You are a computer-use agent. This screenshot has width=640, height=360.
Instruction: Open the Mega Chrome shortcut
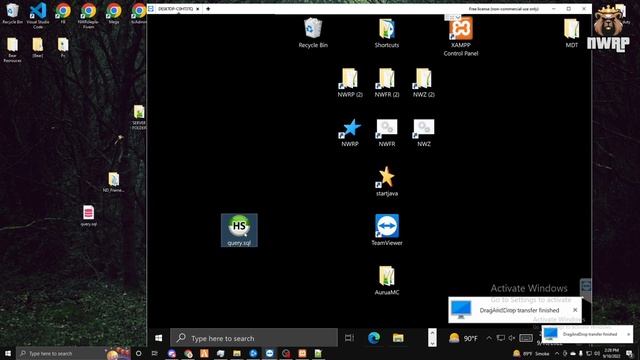coord(114,13)
